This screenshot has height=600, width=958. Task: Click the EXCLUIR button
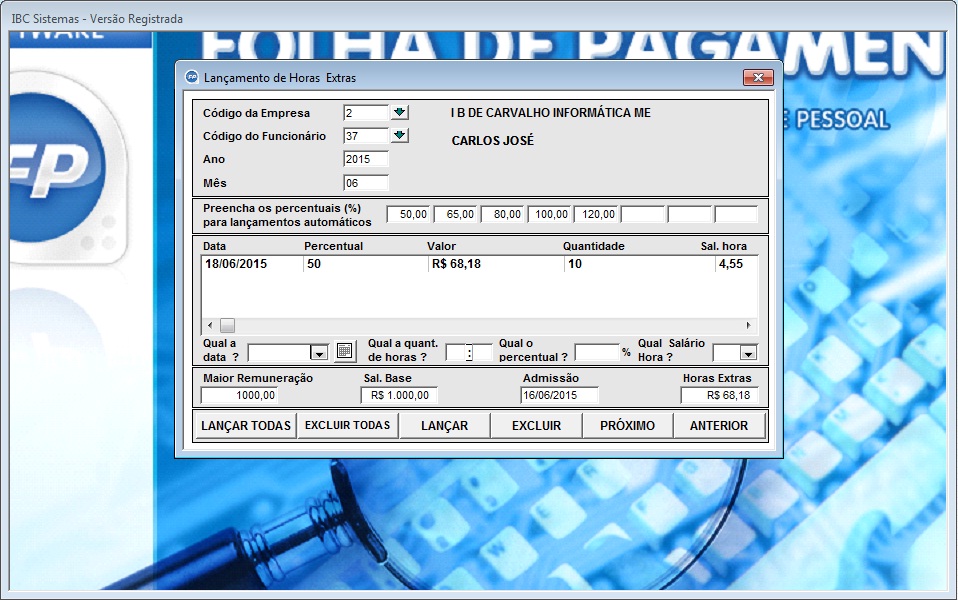point(536,426)
